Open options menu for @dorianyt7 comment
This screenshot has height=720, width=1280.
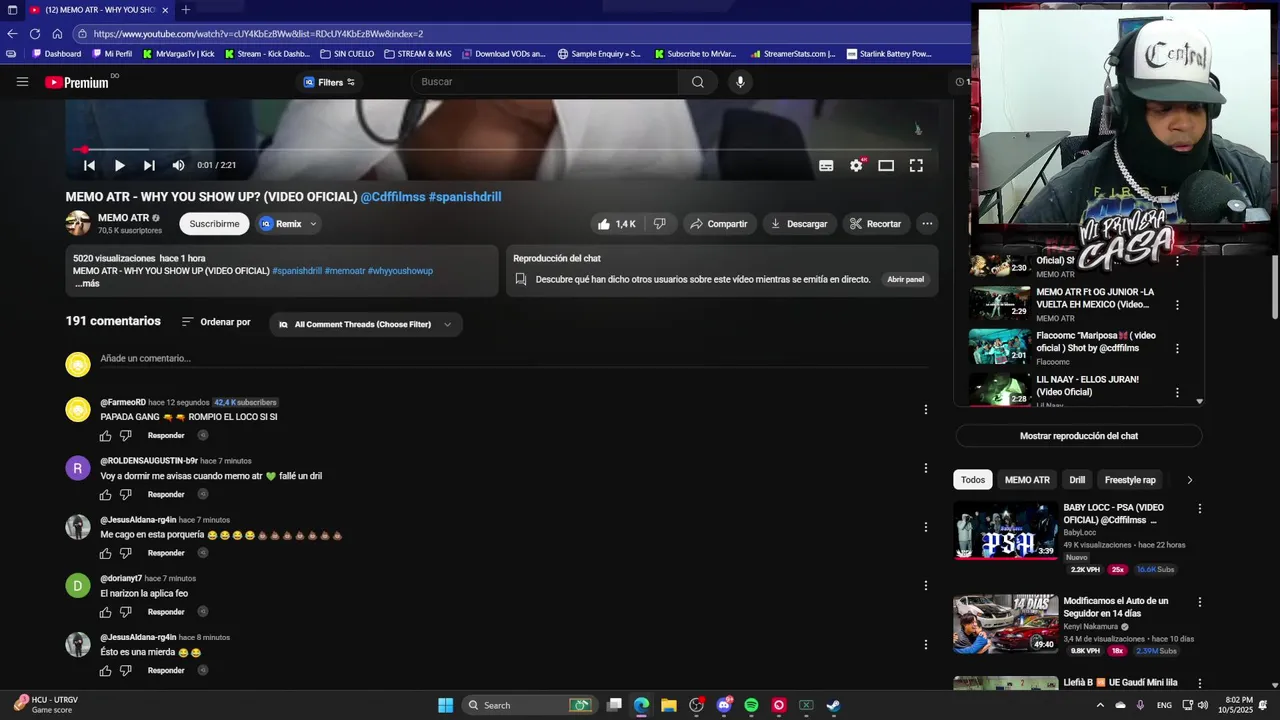pos(926,586)
